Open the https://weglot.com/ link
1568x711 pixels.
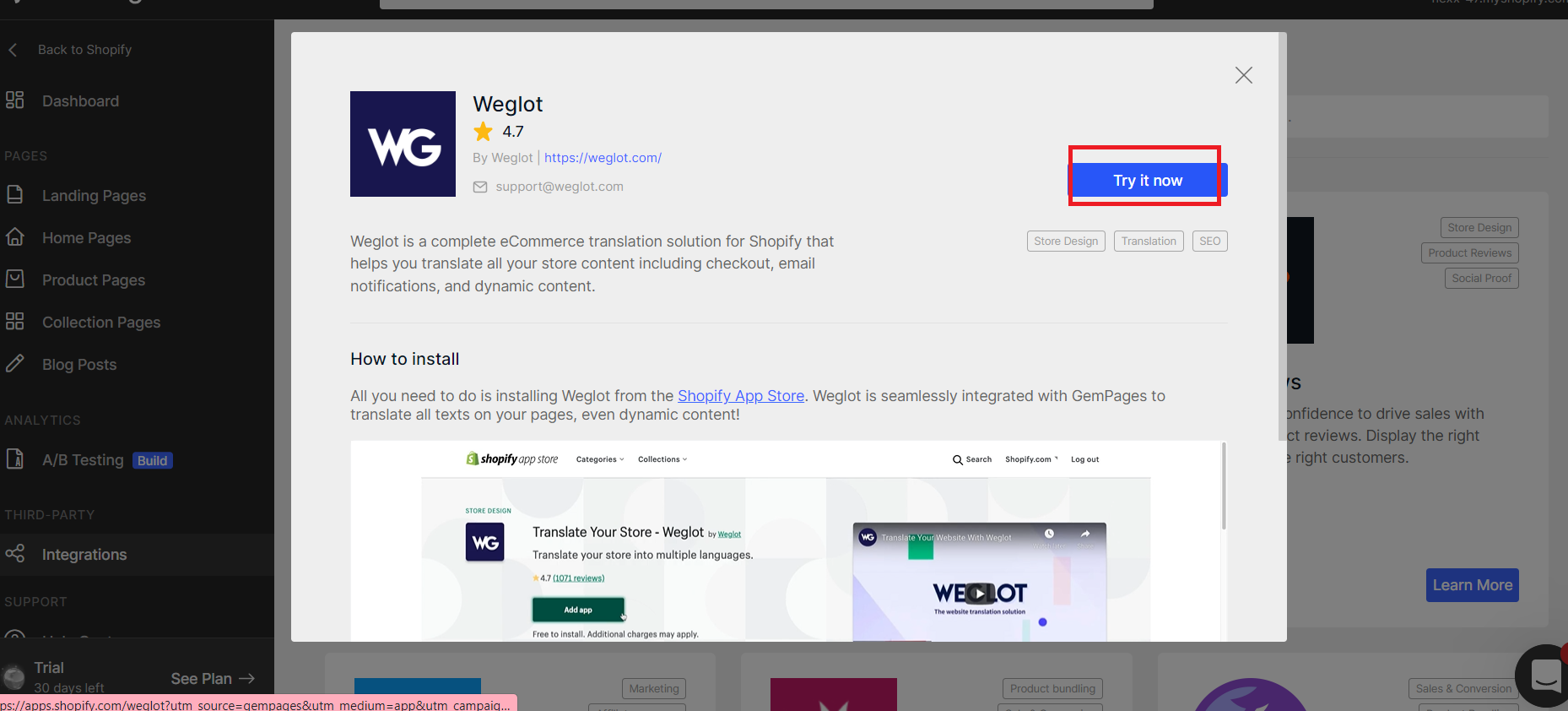pos(603,158)
